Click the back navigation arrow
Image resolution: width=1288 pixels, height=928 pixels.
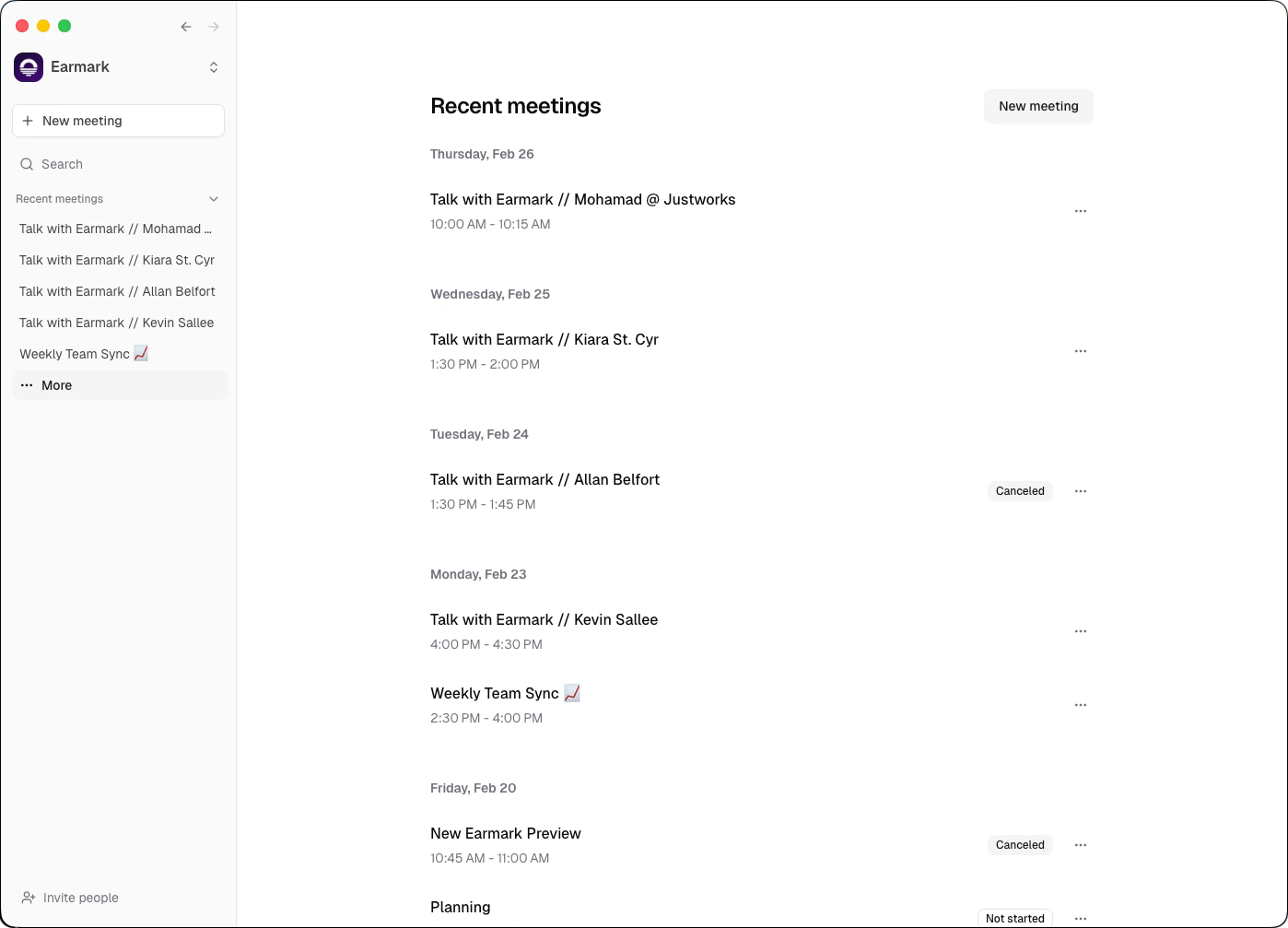(x=186, y=27)
